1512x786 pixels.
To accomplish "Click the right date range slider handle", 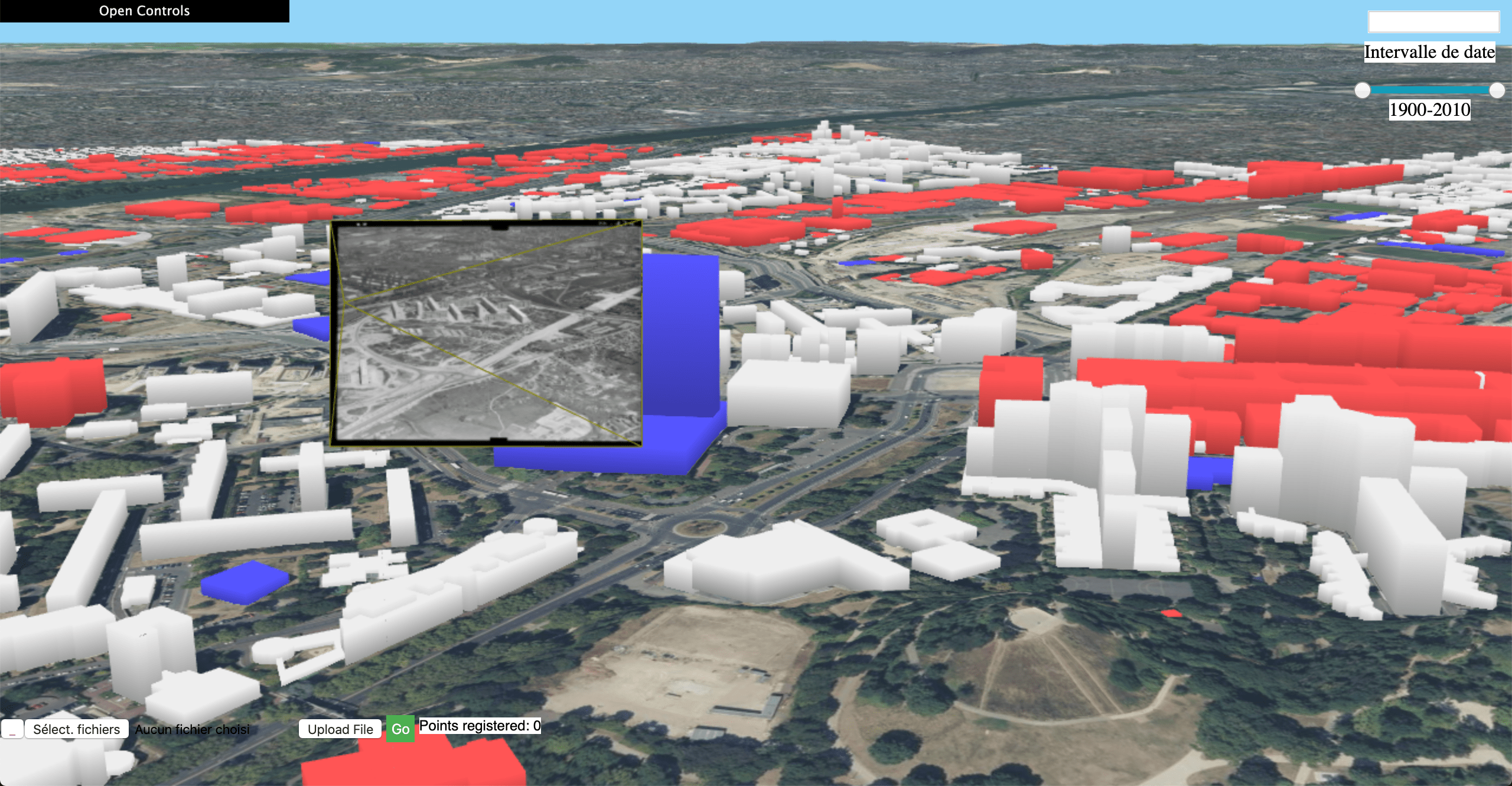I will [1497, 90].
